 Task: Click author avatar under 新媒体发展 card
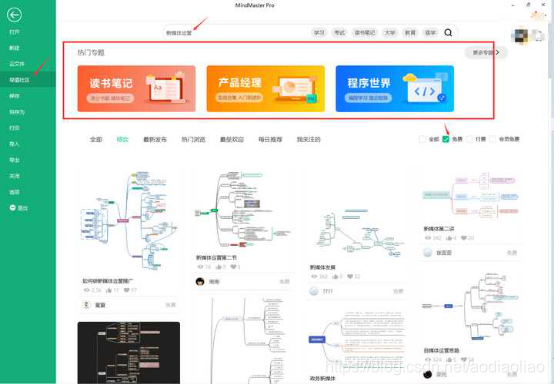pos(314,291)
